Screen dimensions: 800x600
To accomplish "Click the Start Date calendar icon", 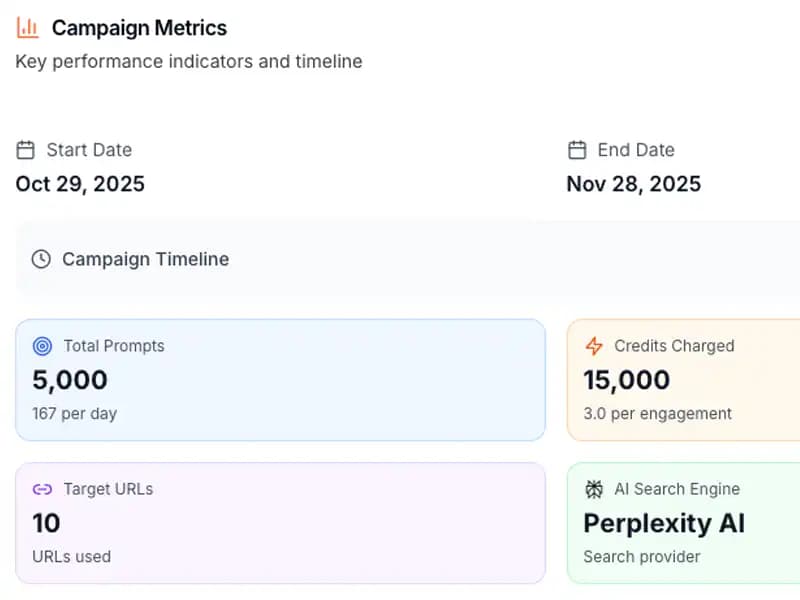I will pyautogui.click(x=25, y=149).
